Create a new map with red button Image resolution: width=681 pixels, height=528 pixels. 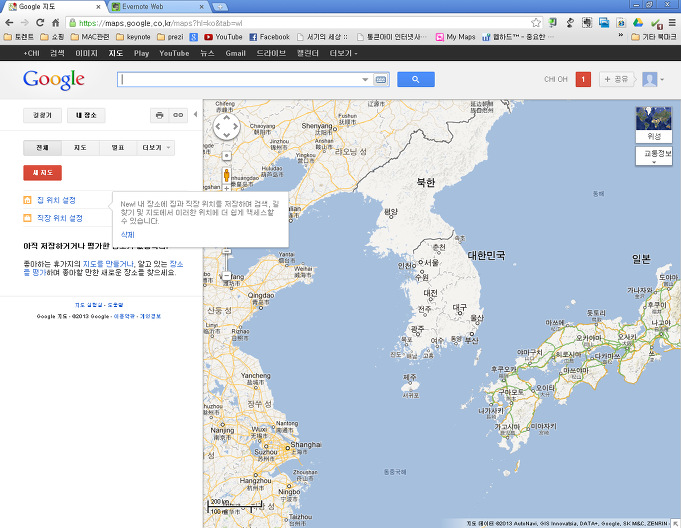point(42,173)
